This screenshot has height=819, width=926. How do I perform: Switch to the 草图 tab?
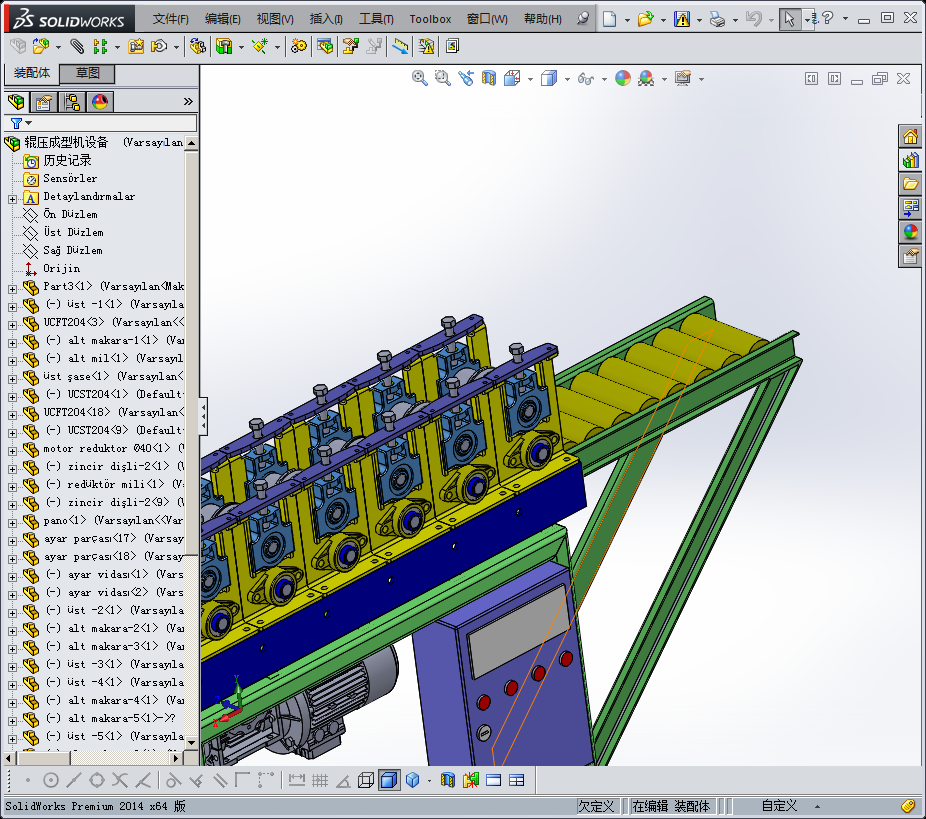point(88,74)
